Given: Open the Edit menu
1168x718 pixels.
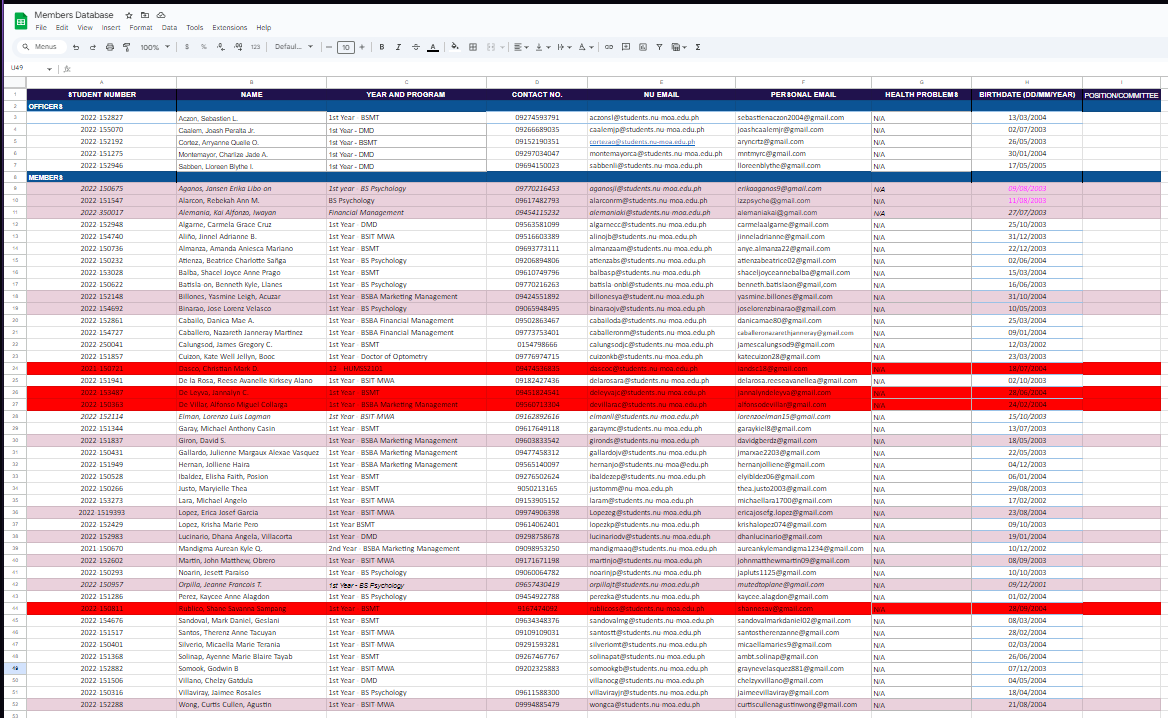Looking at the screenshot, I should (x=62, y=28).
